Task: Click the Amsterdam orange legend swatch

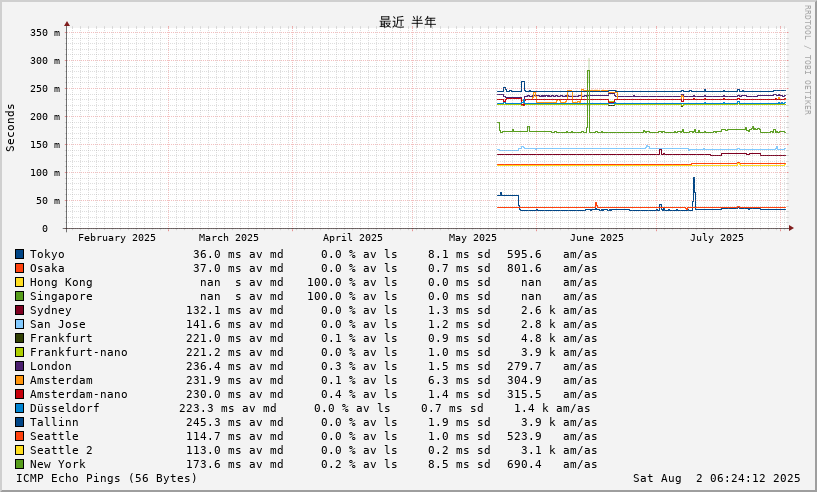Action: click(x=19, y=380)
